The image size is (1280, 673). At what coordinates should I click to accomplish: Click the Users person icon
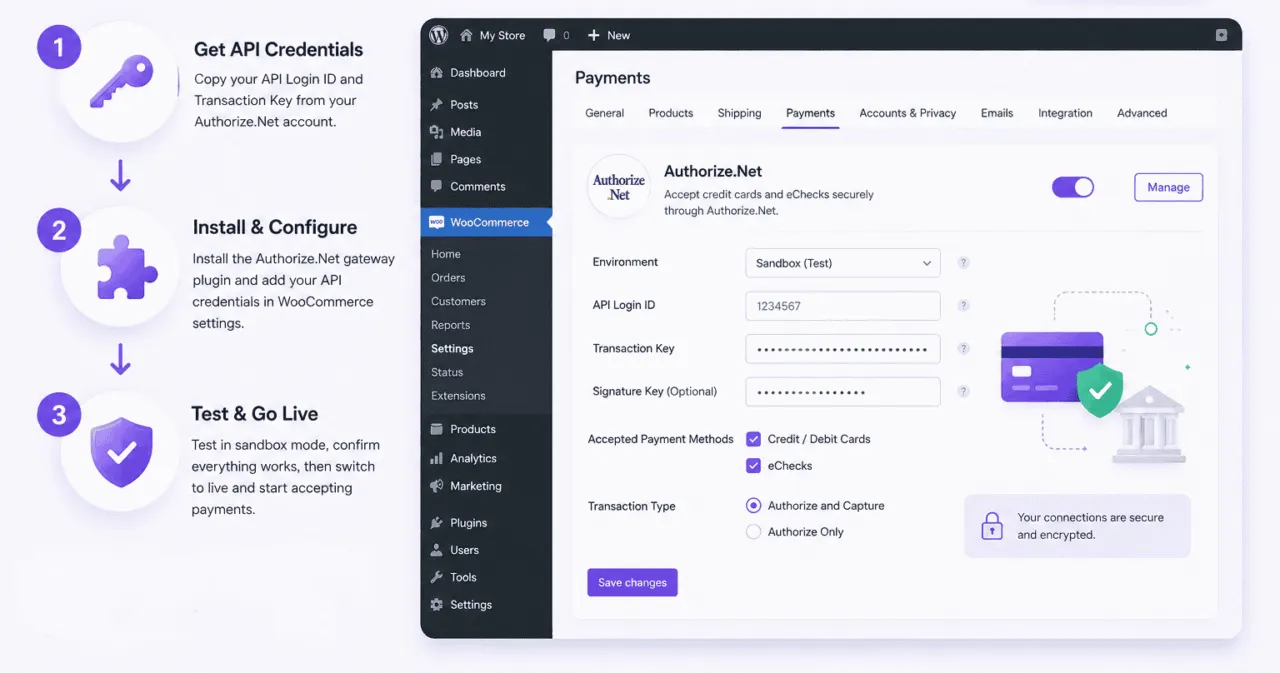pyautogui.click(x=436, y=550)
